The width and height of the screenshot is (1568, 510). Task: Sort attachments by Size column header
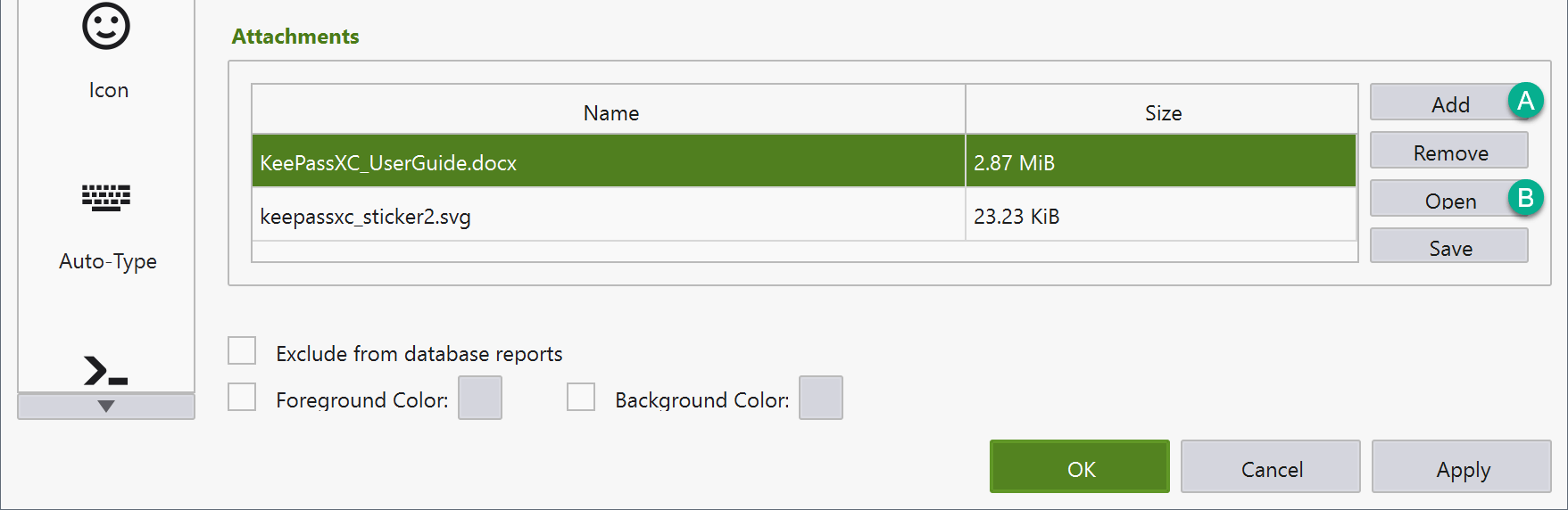(1162, 113)
